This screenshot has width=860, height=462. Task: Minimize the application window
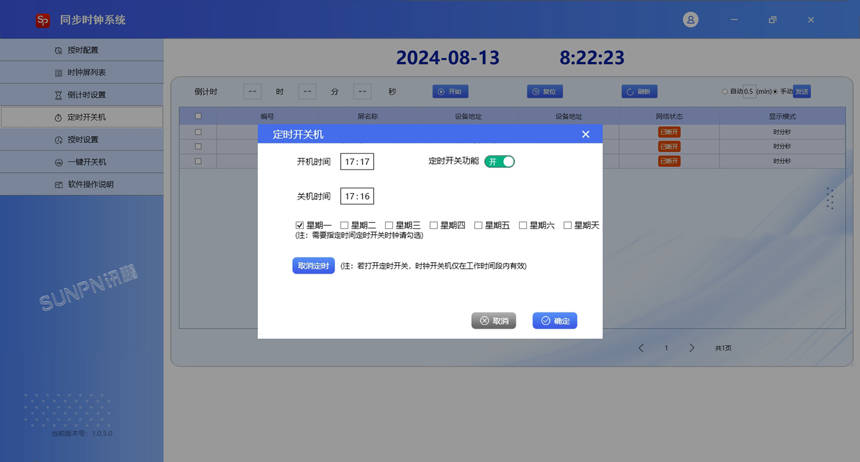[734, 20]
